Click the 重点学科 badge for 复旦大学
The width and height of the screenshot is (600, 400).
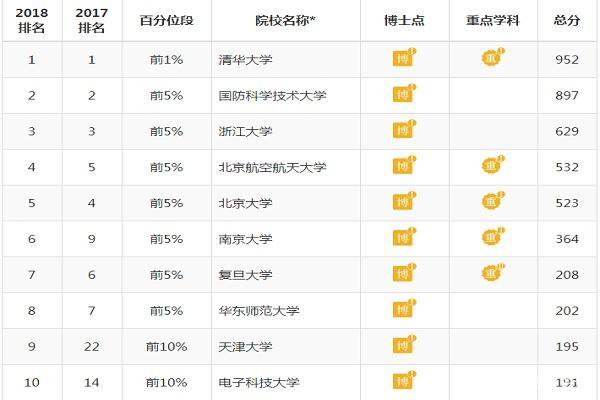pyautogui.click(x=493, y=272)
